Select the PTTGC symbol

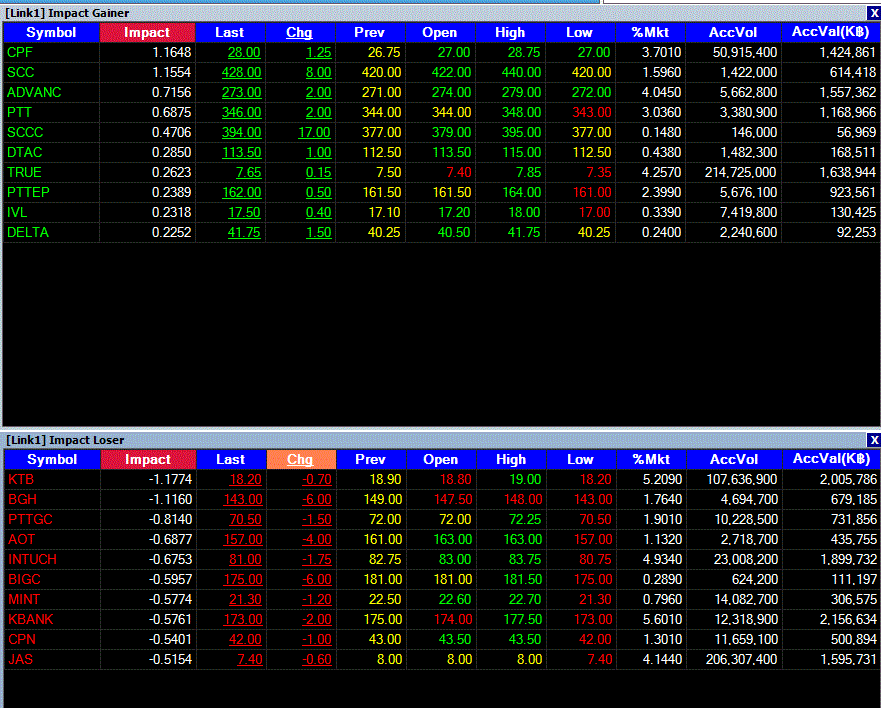pos(30,520)
